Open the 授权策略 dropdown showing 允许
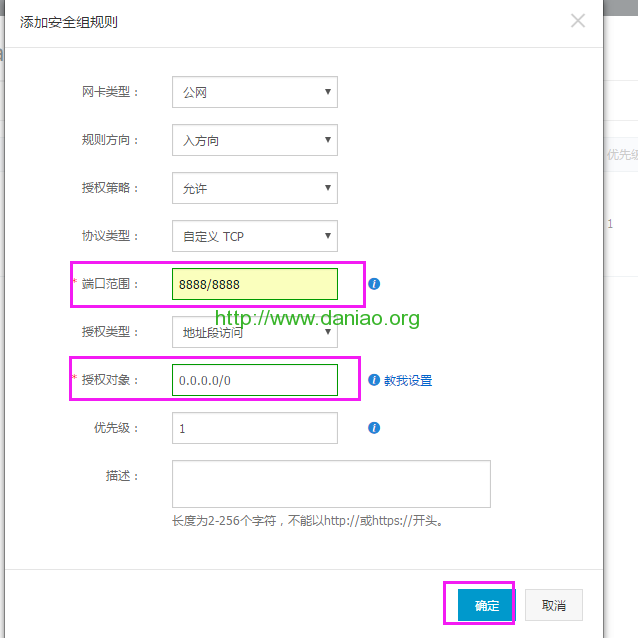 coord(254,188)
